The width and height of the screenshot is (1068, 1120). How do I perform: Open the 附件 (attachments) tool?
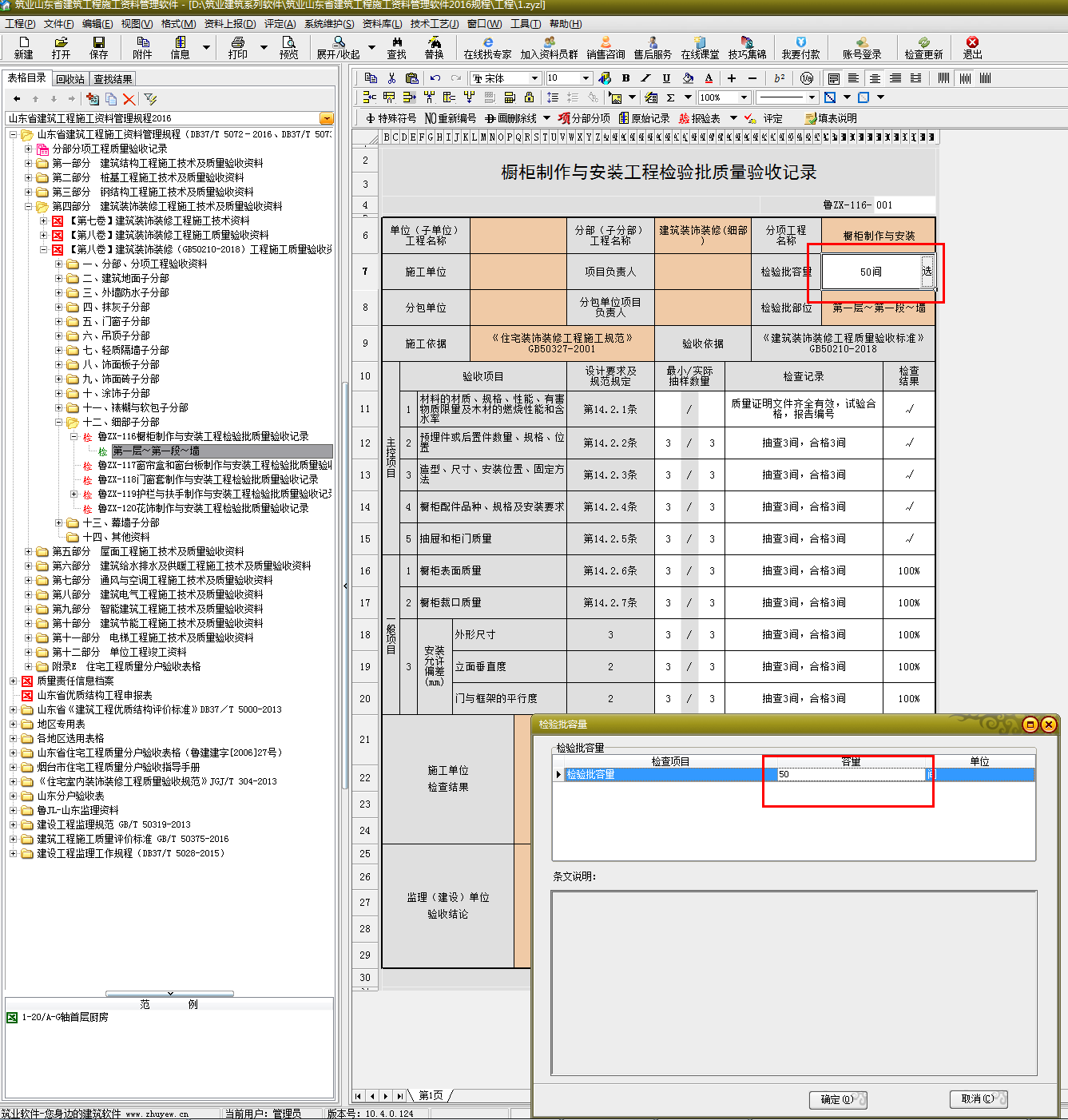(x=142, y=47)
